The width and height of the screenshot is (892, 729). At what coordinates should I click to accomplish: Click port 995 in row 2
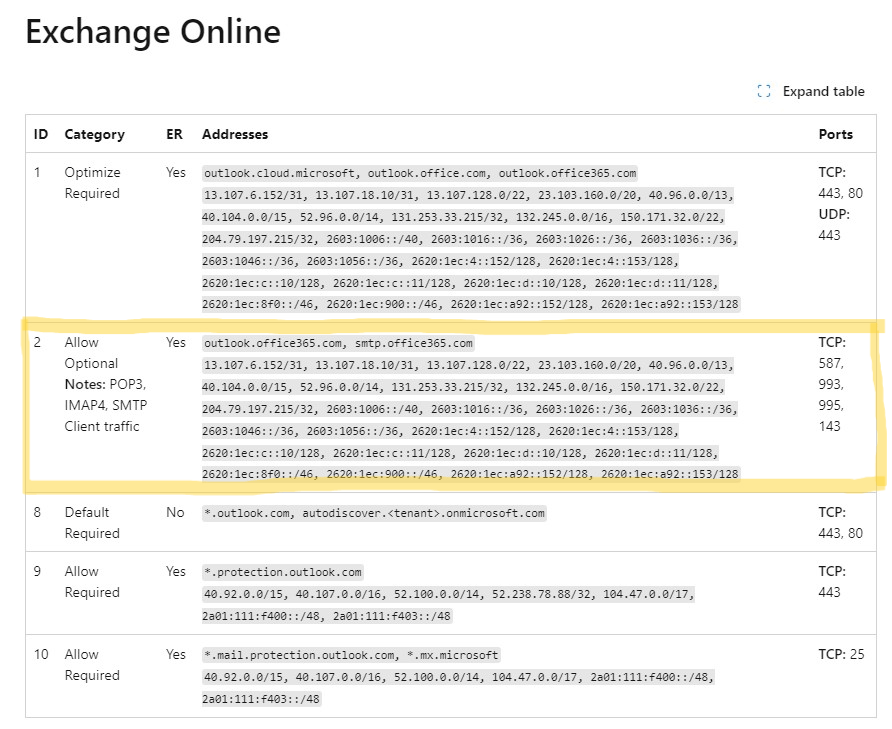click(831, 405)
